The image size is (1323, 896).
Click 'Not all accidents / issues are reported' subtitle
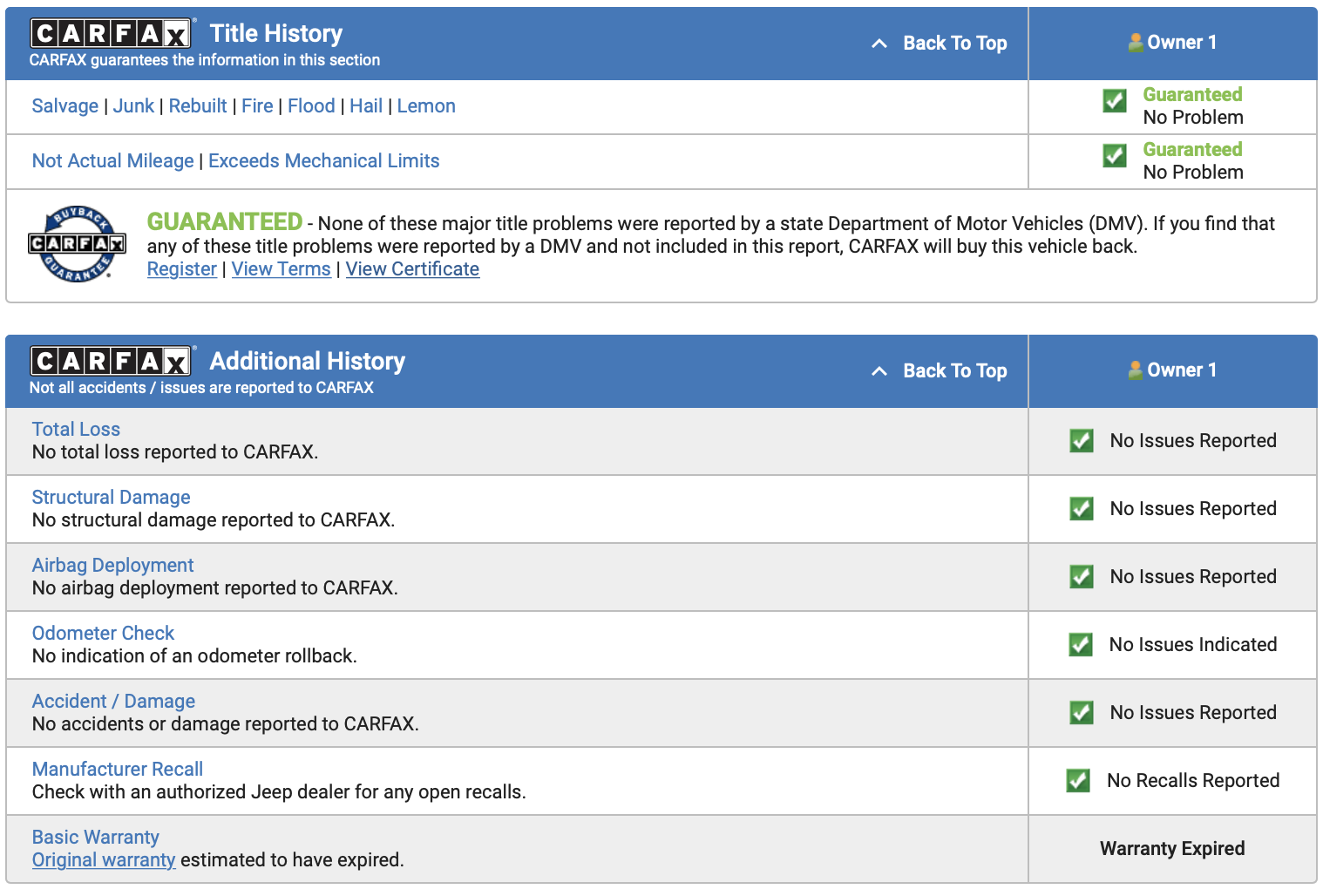pyautogui.click(x=201, y=388)
